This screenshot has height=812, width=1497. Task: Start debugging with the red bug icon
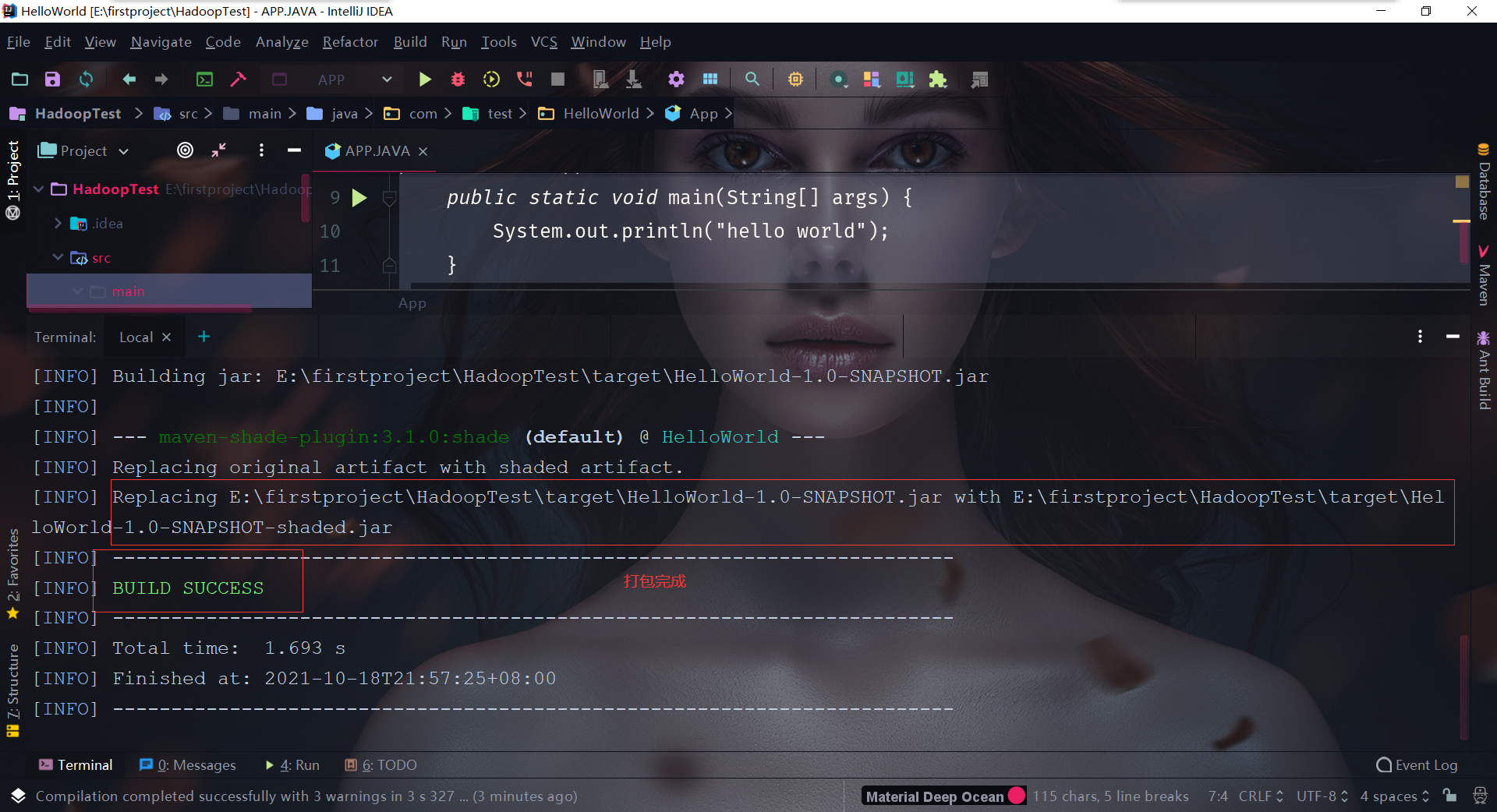(458, 79)
